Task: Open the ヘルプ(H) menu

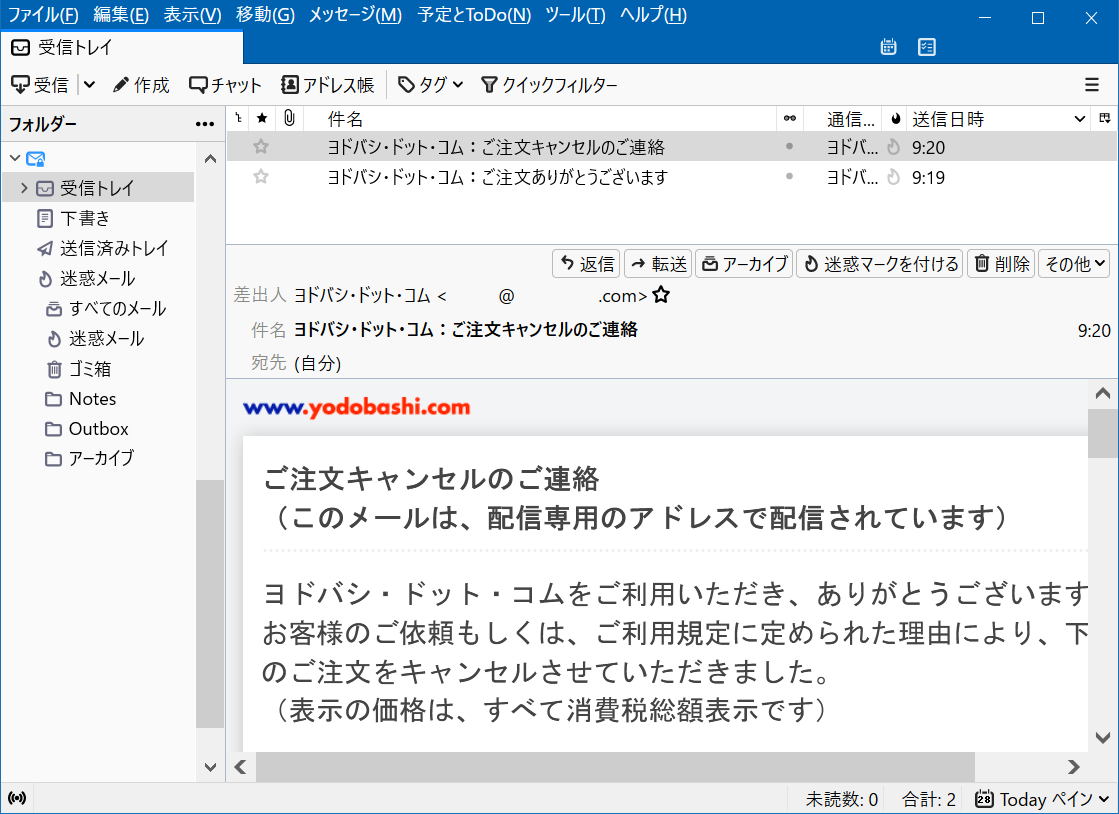Action: coord(653,15)
